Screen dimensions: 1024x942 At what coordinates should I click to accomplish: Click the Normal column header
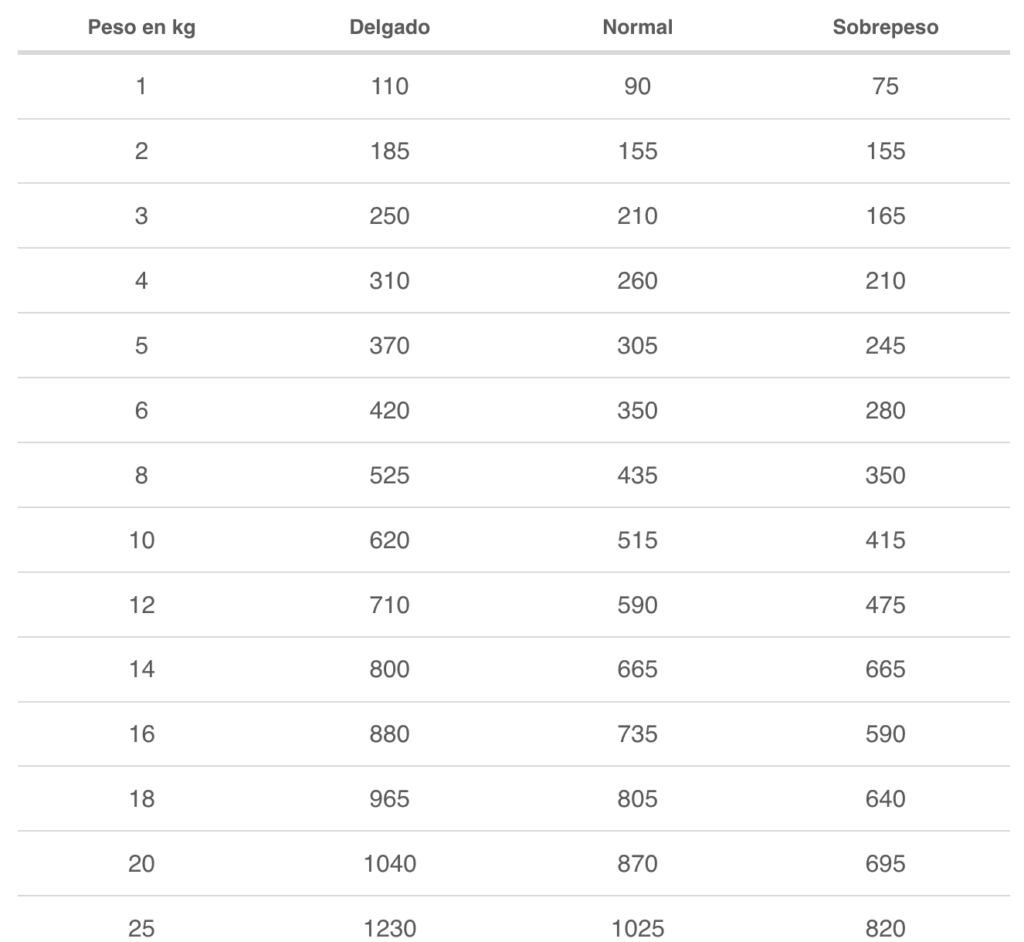(637, 27)
